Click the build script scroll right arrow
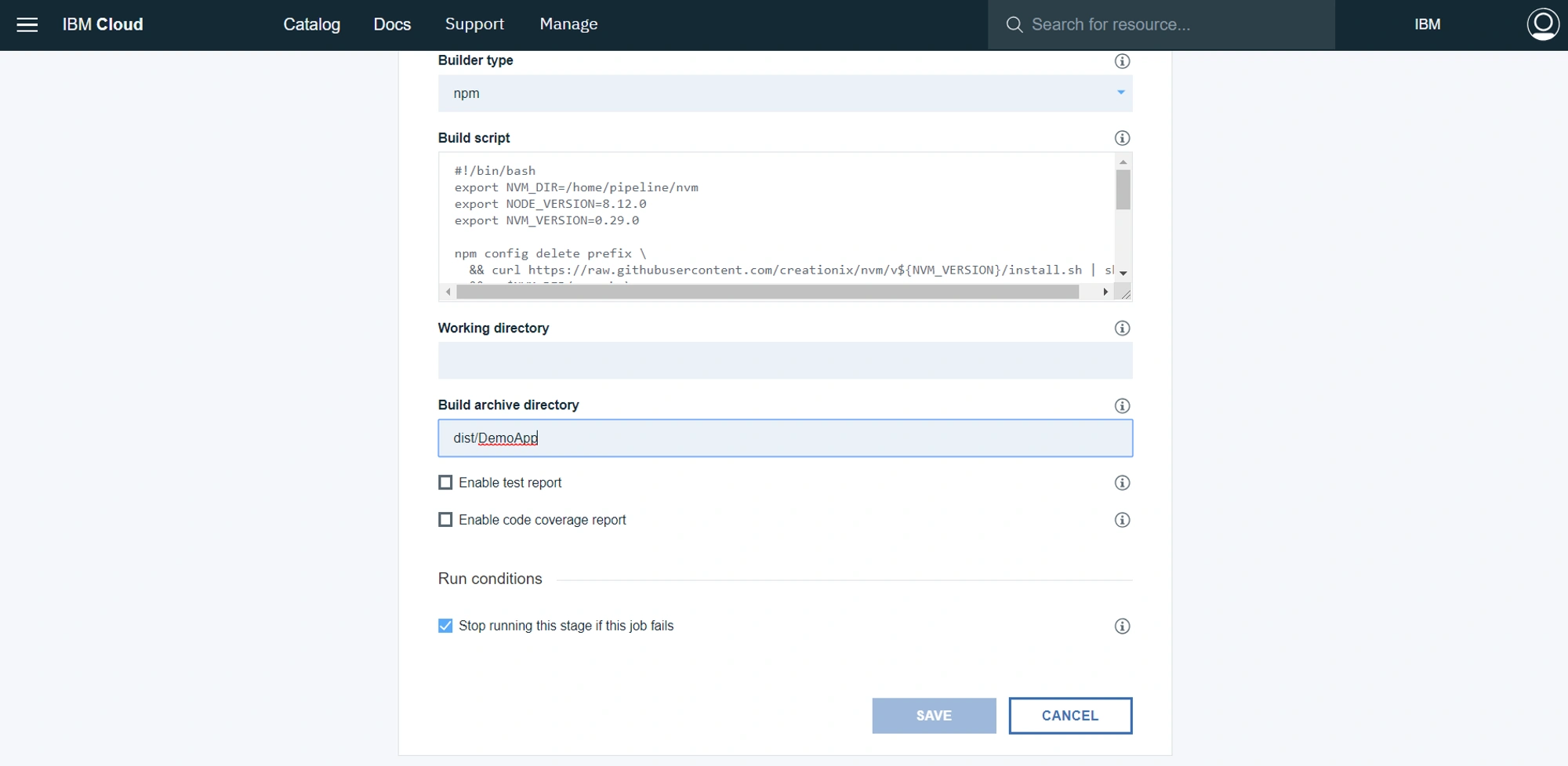 [x=1105, y=292]
